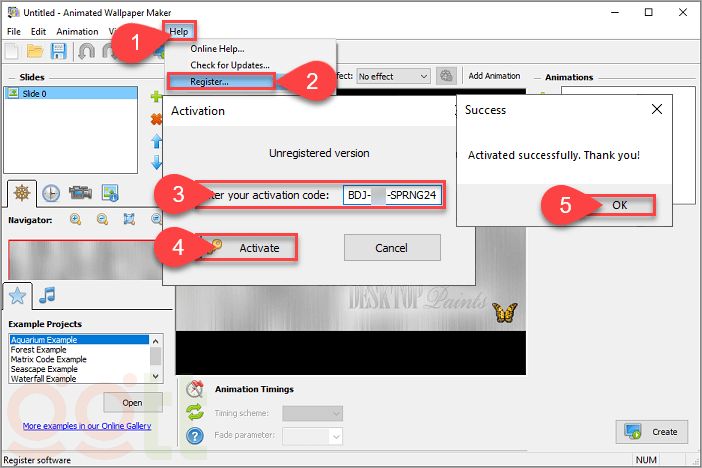
Task: Click the Save floppy disk icon
Action: 58,51
